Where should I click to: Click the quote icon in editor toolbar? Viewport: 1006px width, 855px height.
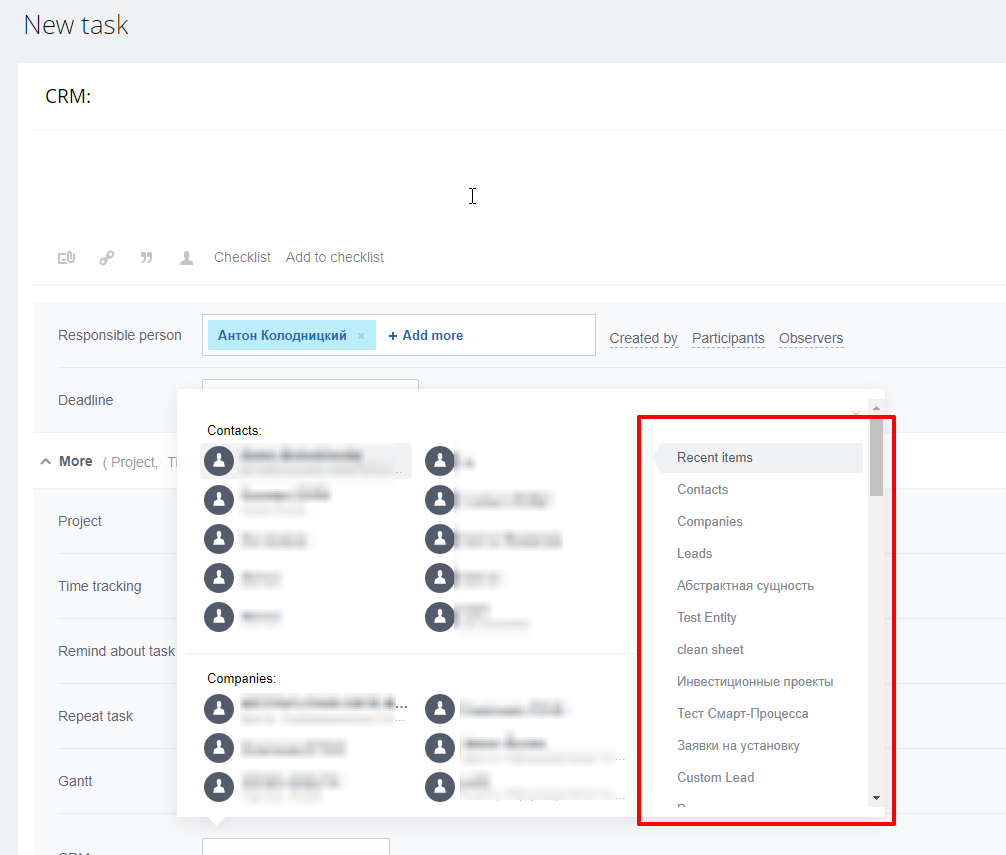[x=146, y=258]
